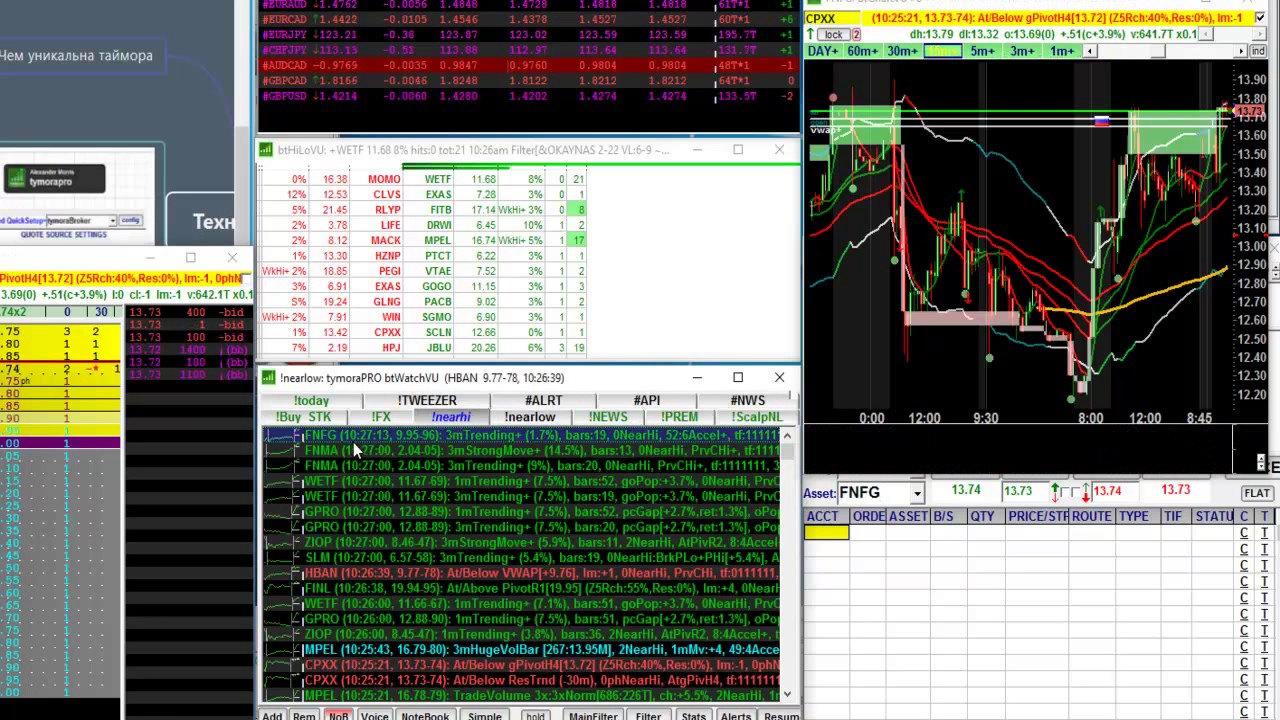Click the left arrow of the timeframe scrollbar
The height and width of the screenshot is (720, 1280).
point(1090,51)
